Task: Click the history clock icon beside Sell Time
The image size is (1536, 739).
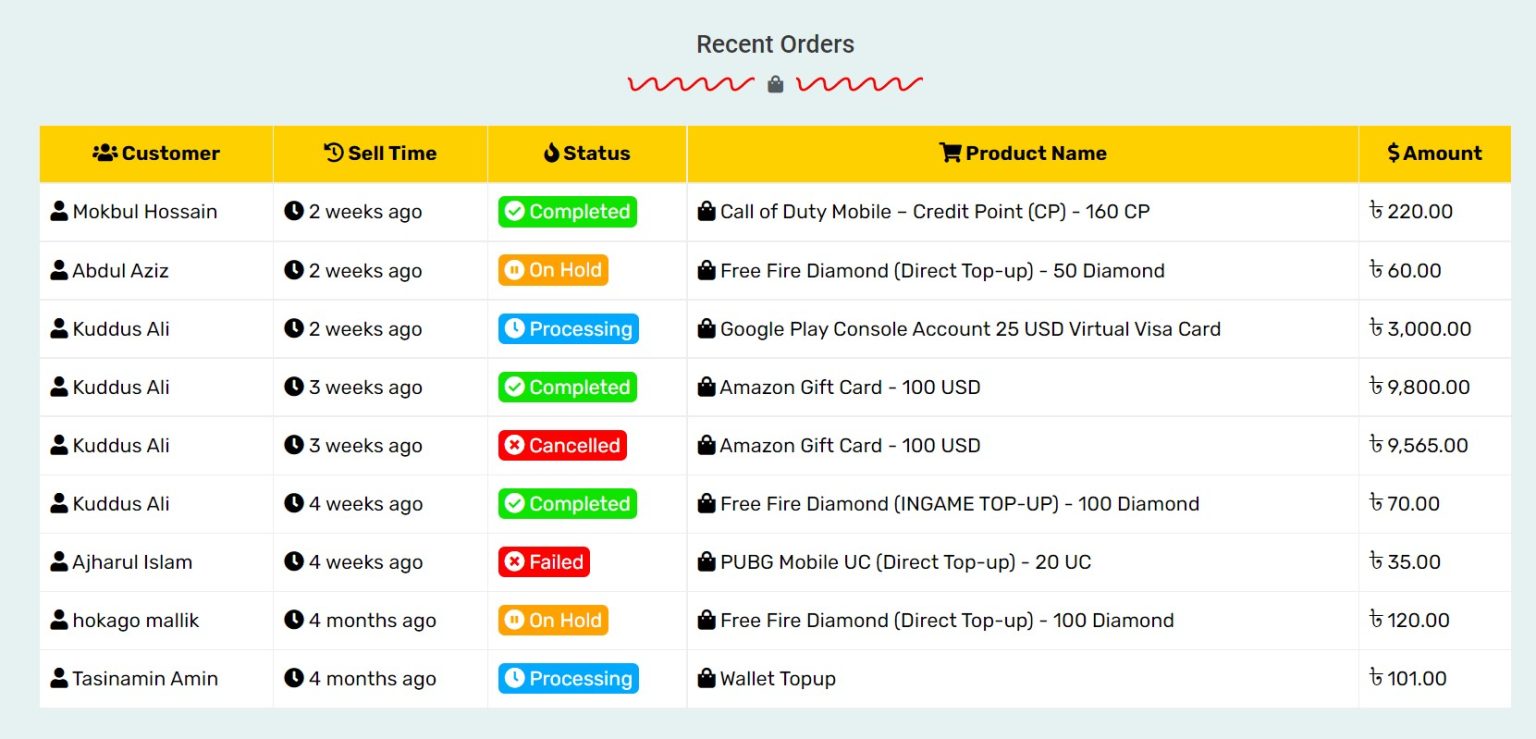Action: coord(334,152)
